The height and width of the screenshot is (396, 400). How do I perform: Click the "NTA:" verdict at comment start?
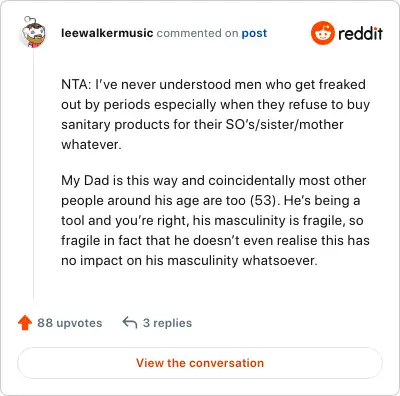pos(76,84)
